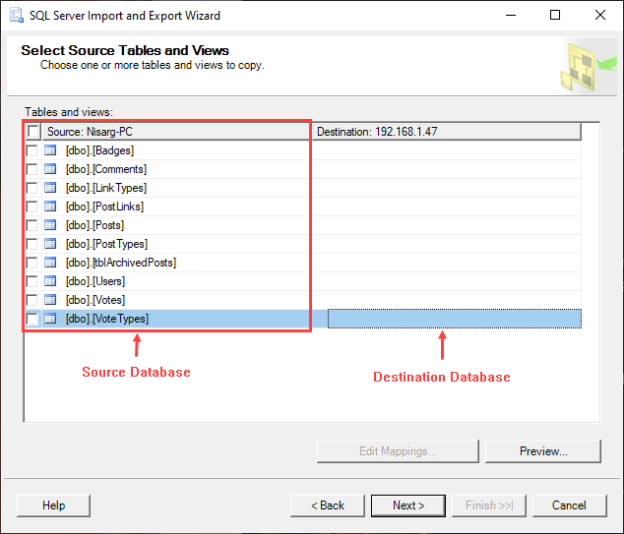Image resolution: width=624 pixels, height=534 pixels.
Task: Select the [dbo].[VoteTypes] checkbox
Action: tap(33, 319)
